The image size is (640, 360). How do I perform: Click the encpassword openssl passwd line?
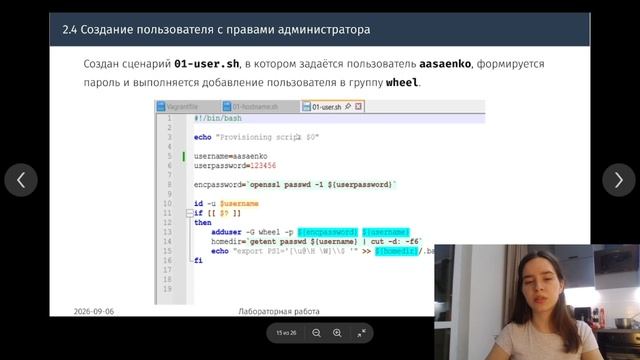(295, 184)
